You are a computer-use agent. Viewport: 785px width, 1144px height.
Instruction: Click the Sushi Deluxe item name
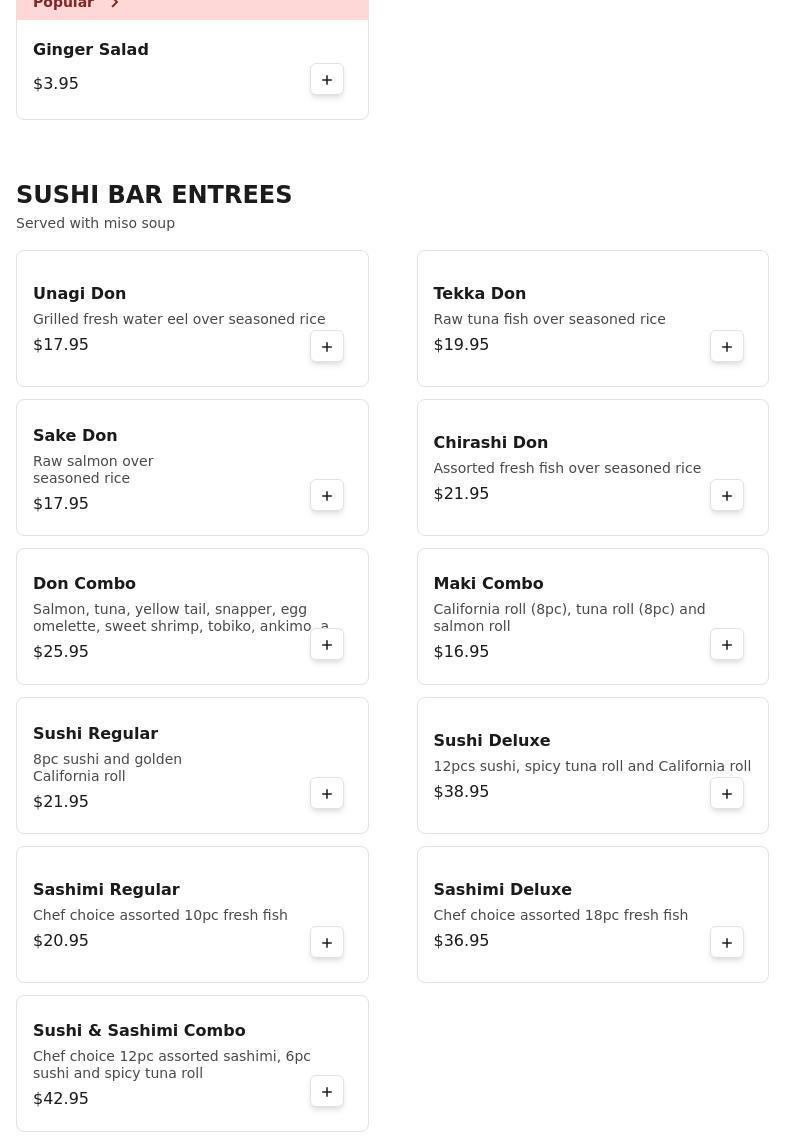tap(492, 741)
